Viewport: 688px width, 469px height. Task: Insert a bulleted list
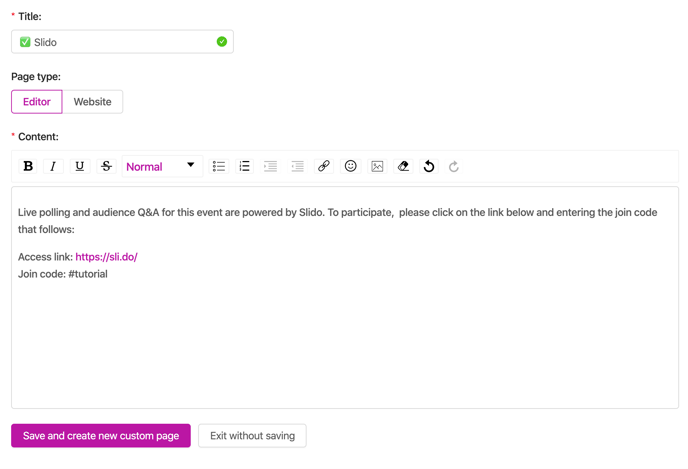pos(219,166)
